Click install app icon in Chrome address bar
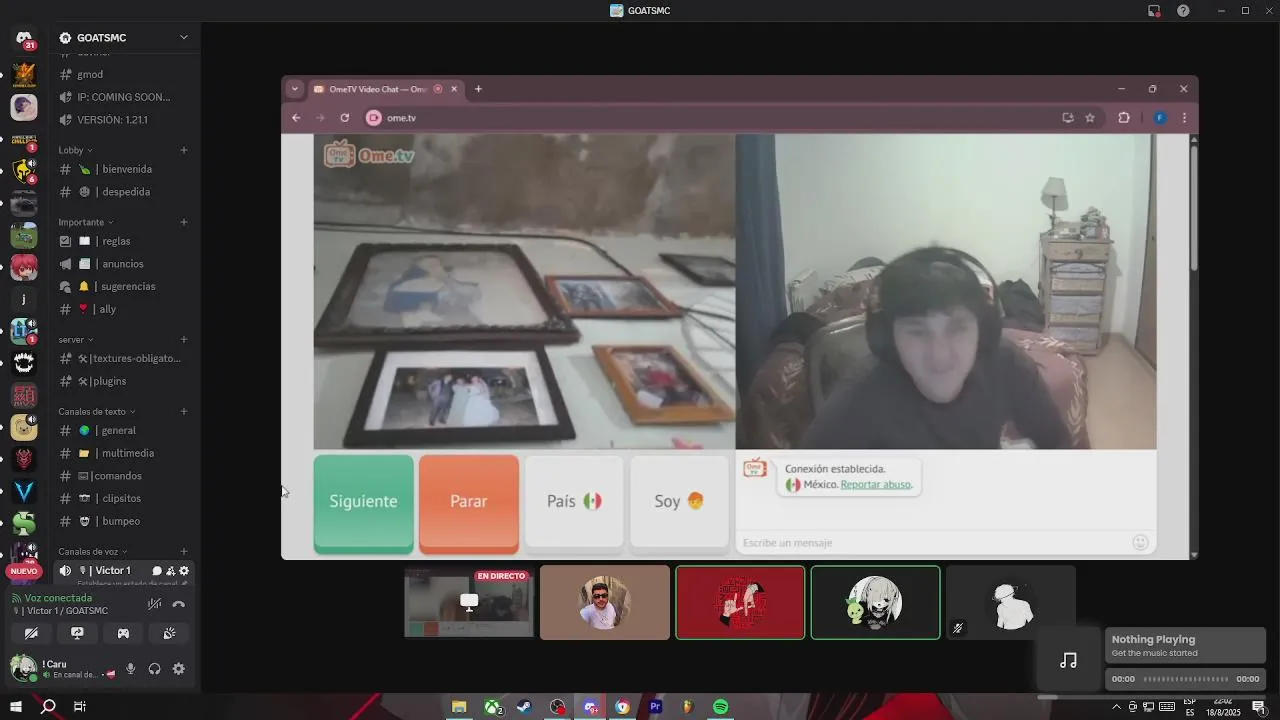This screenshot has height=720, width=1280. (1068, 118)
